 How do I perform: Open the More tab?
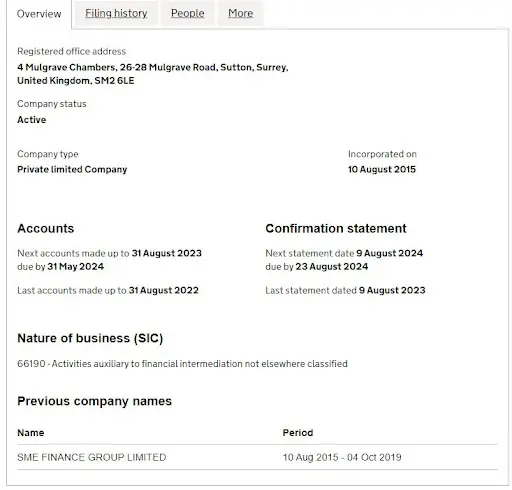click(240, 13)
